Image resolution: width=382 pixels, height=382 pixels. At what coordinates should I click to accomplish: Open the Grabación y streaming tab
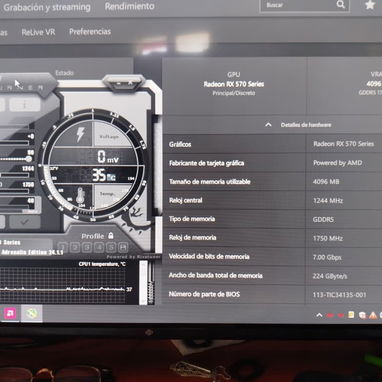click(47, 7)
